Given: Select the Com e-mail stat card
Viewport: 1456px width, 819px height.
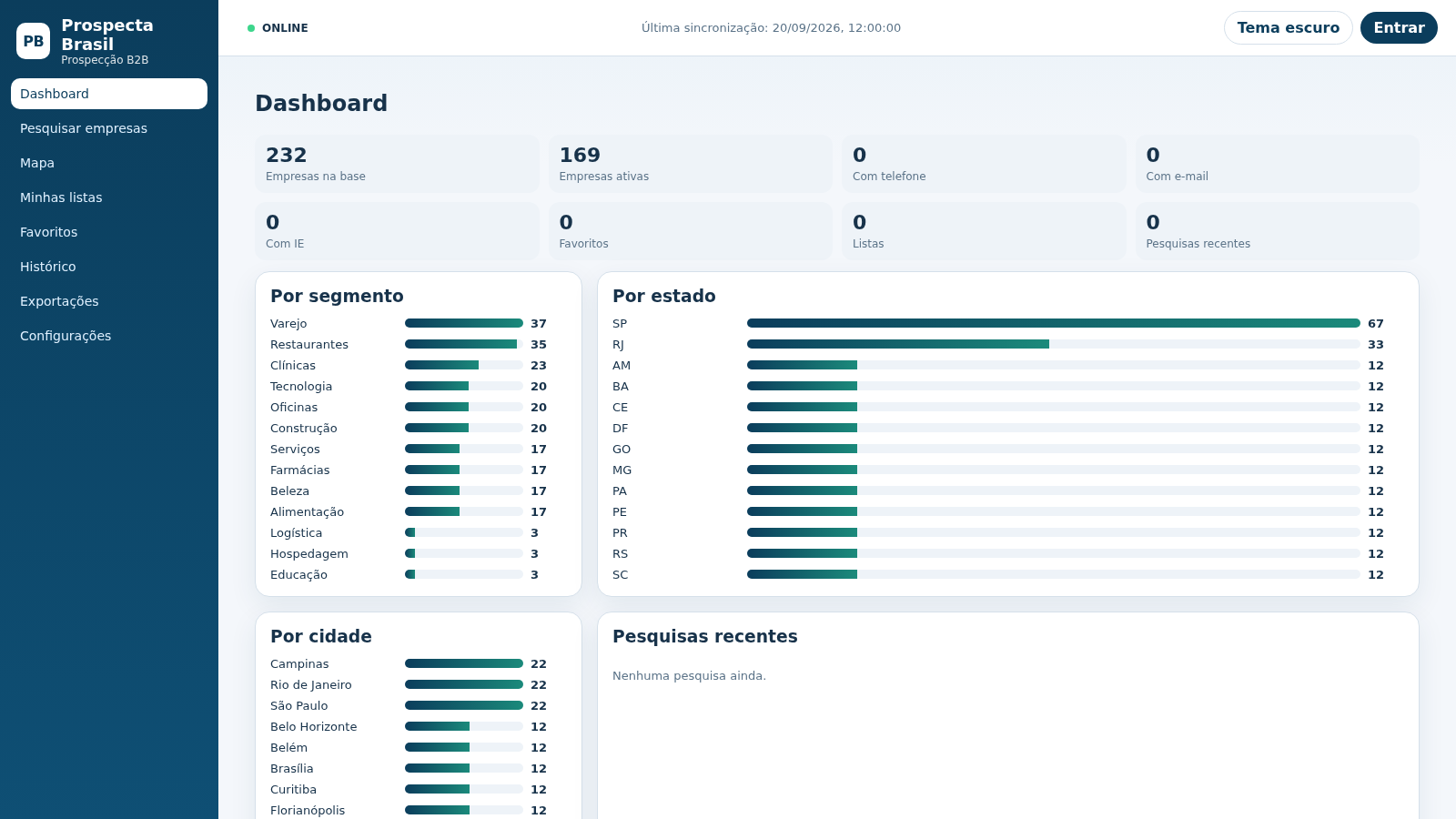Looking at the screenshot, I should click(x=1277, y=164).
